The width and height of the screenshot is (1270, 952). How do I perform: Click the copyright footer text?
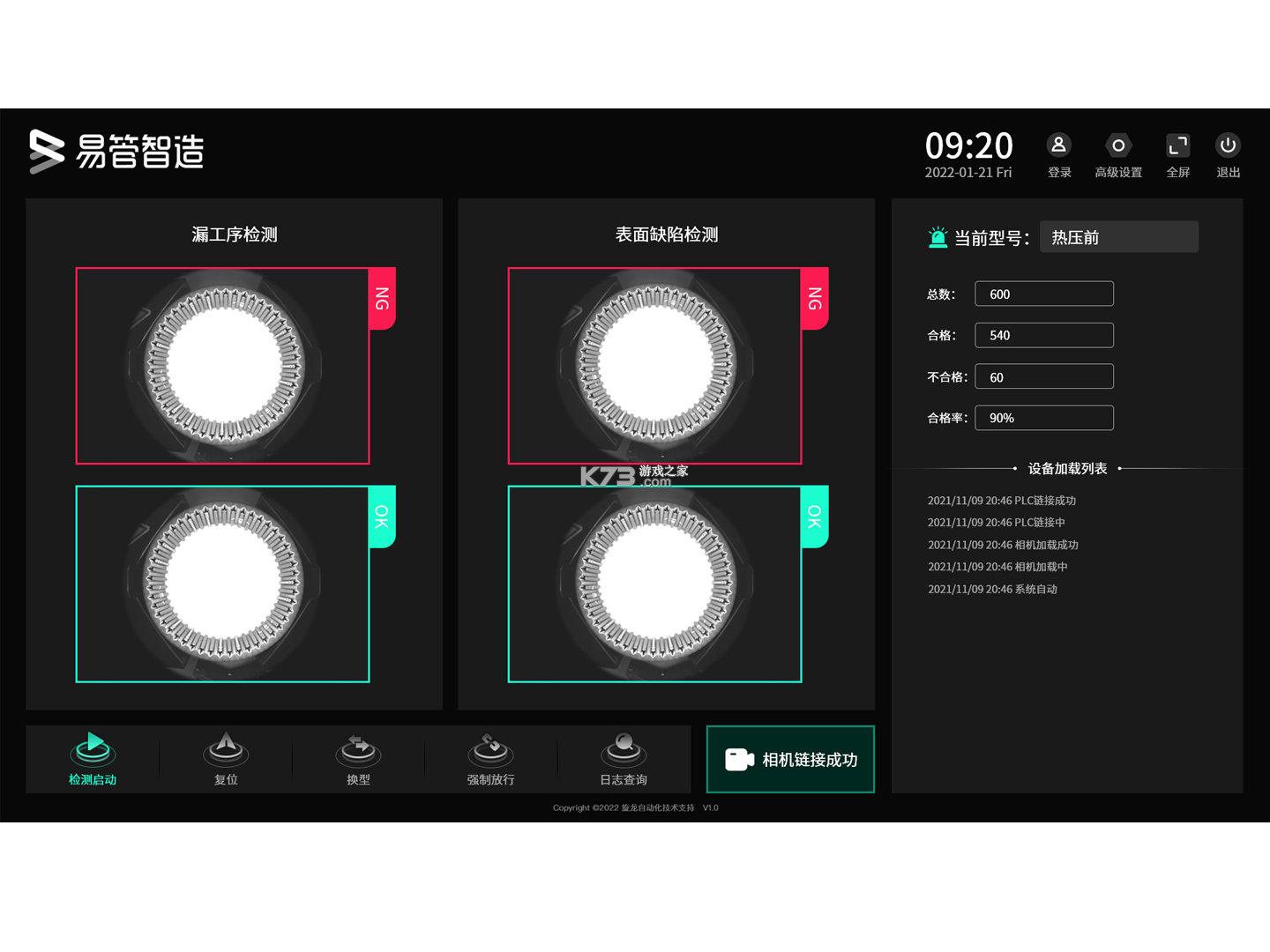pos(636,807)
